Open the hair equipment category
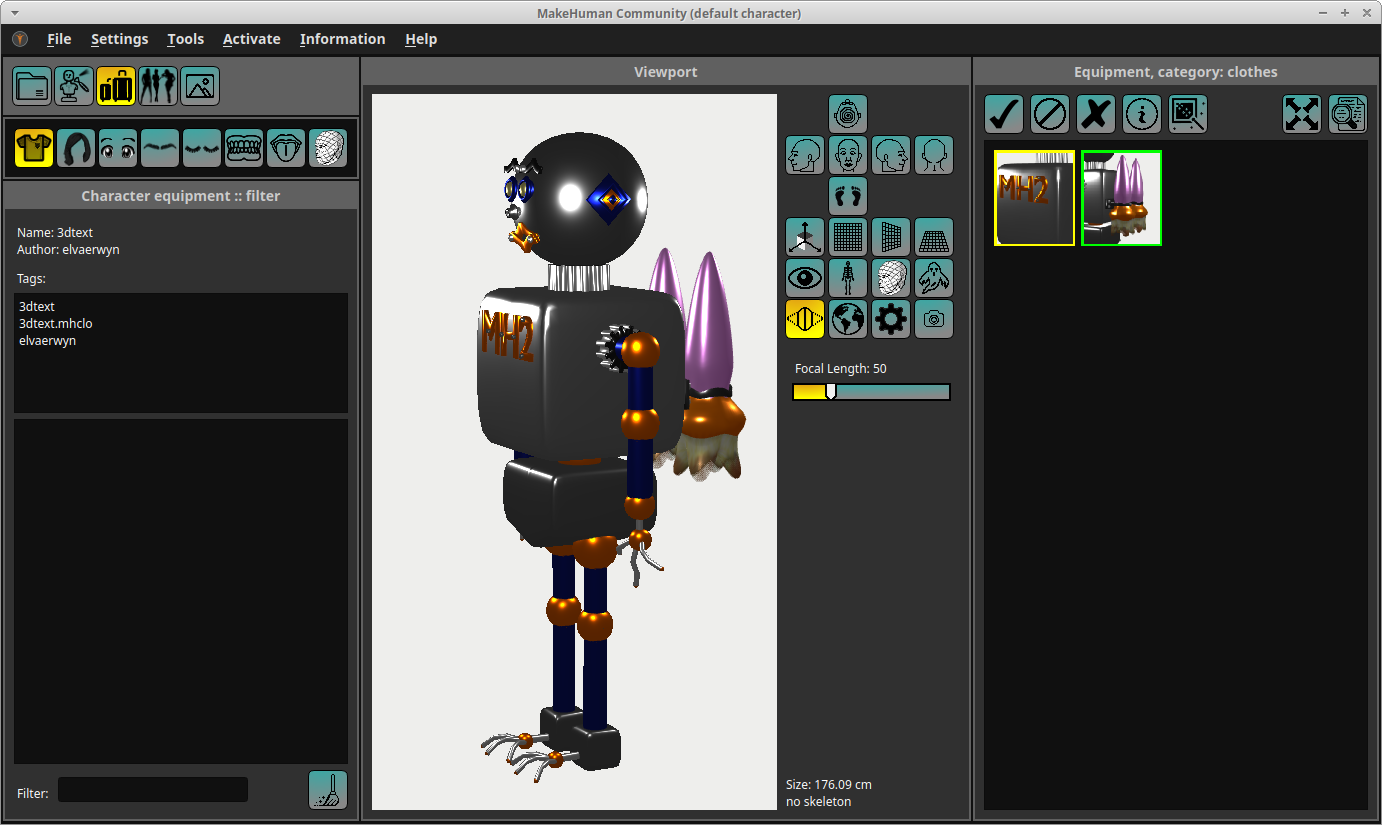This screenshot has height=825, width=1382. coord(76,148)
